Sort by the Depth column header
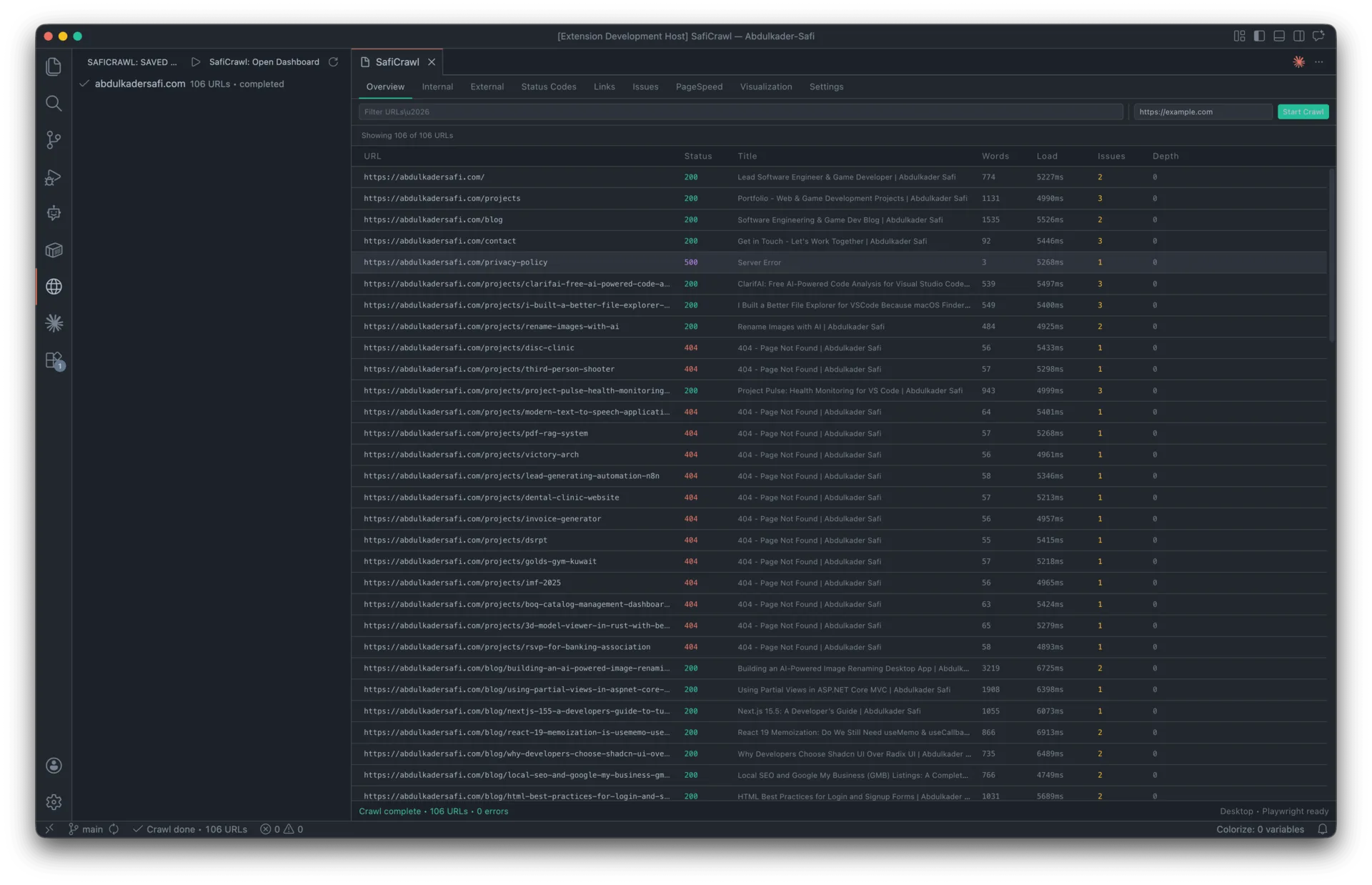The image size is (1372, 885). click(x=1165, y=156)
